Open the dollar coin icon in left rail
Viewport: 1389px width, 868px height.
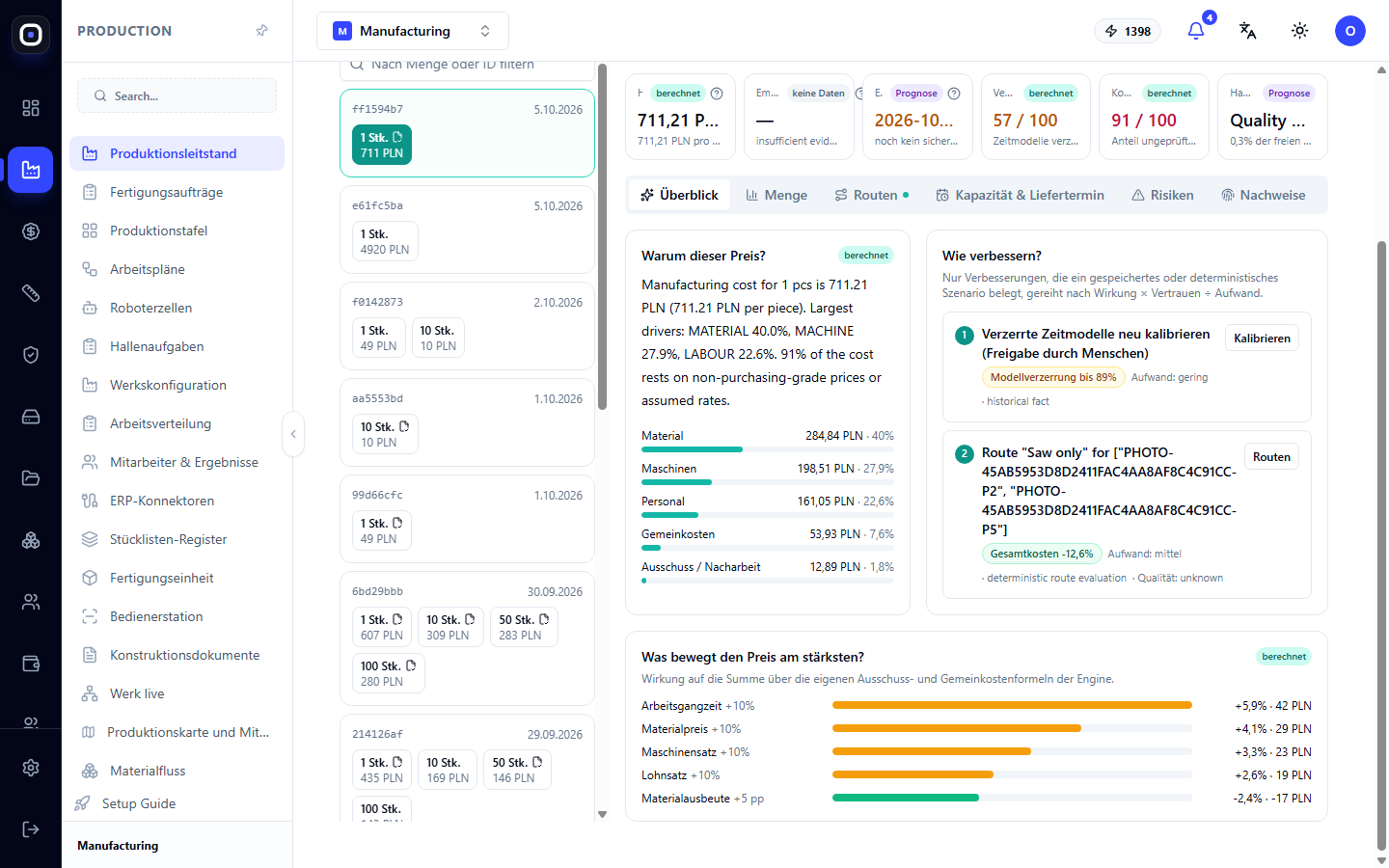[x=31, y=231]
